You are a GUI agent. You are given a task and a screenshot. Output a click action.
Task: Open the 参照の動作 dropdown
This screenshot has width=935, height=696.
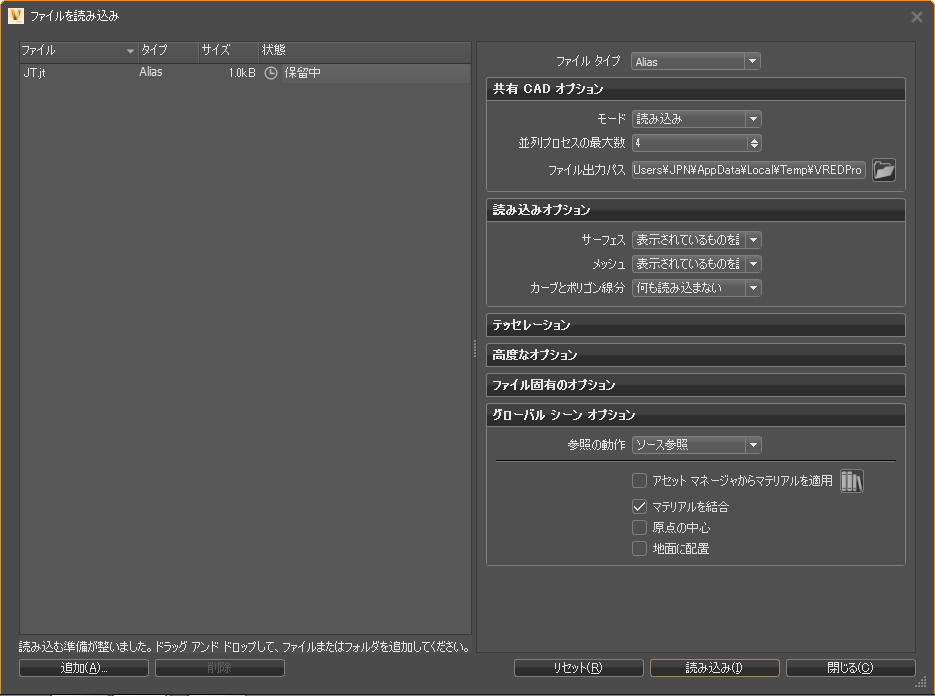[752, 445]
